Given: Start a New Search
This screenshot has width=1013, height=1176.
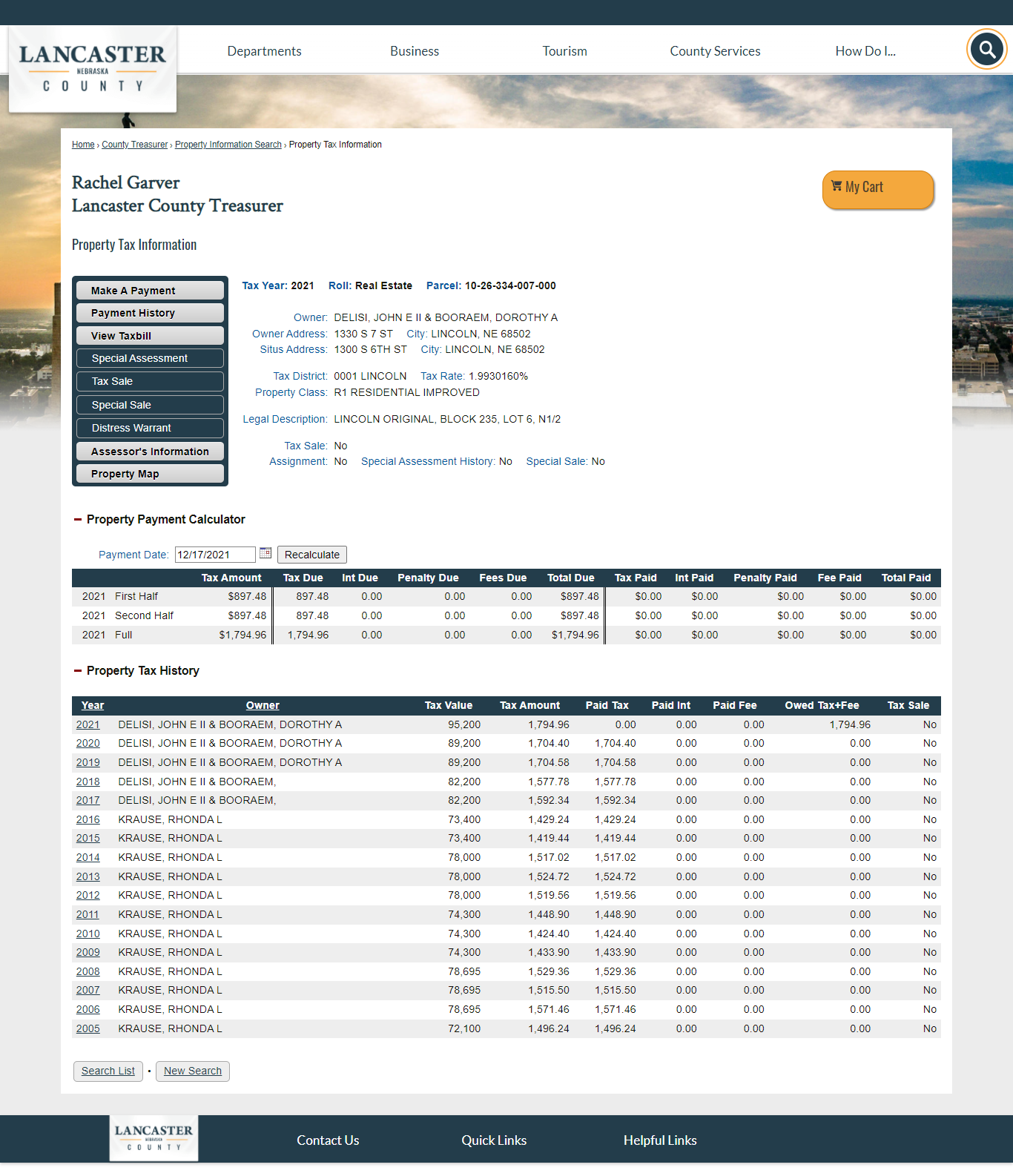Looking at the screenshot, I should [193, 1071].
